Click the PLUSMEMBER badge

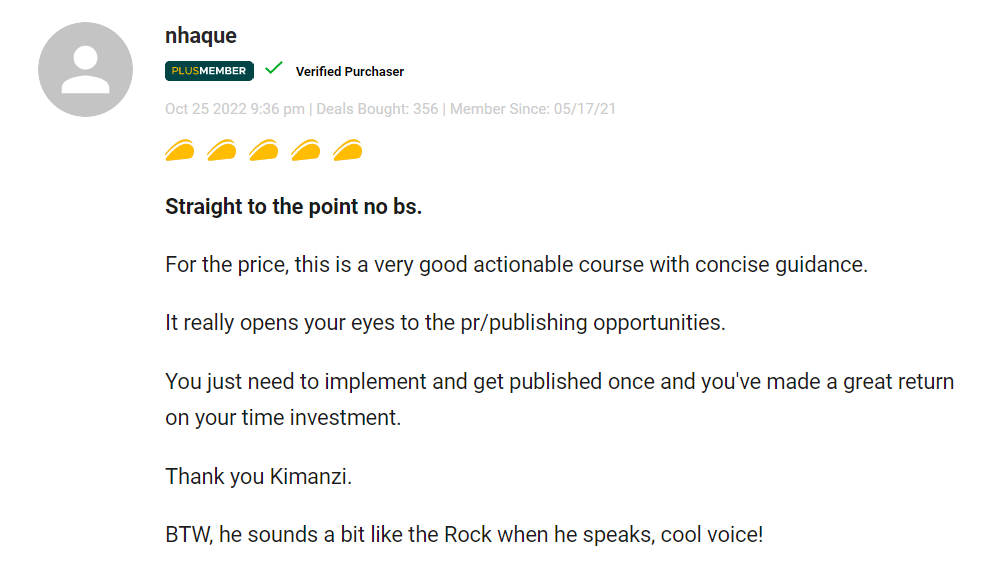pos(209,71)
